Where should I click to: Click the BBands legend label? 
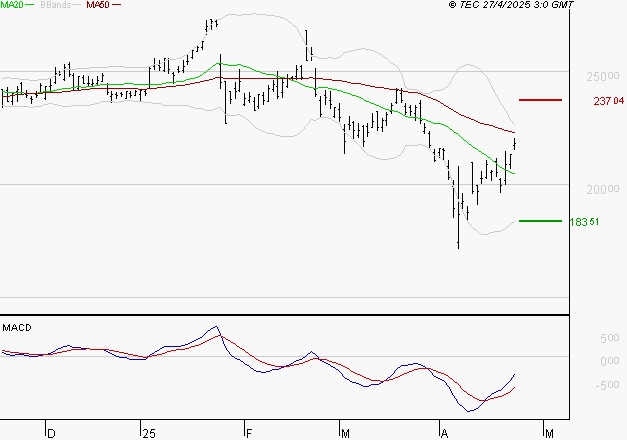click(x=56, y=5)
